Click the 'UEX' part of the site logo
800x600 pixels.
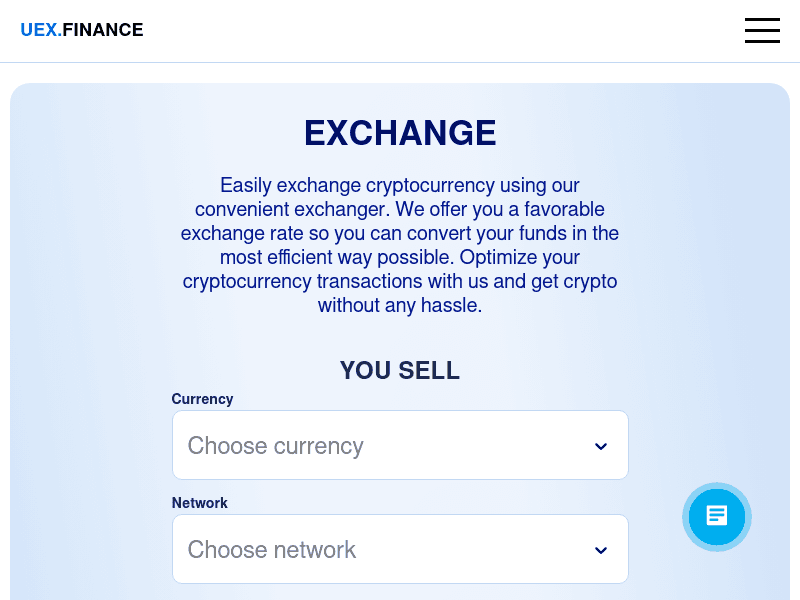click(39, 30)
